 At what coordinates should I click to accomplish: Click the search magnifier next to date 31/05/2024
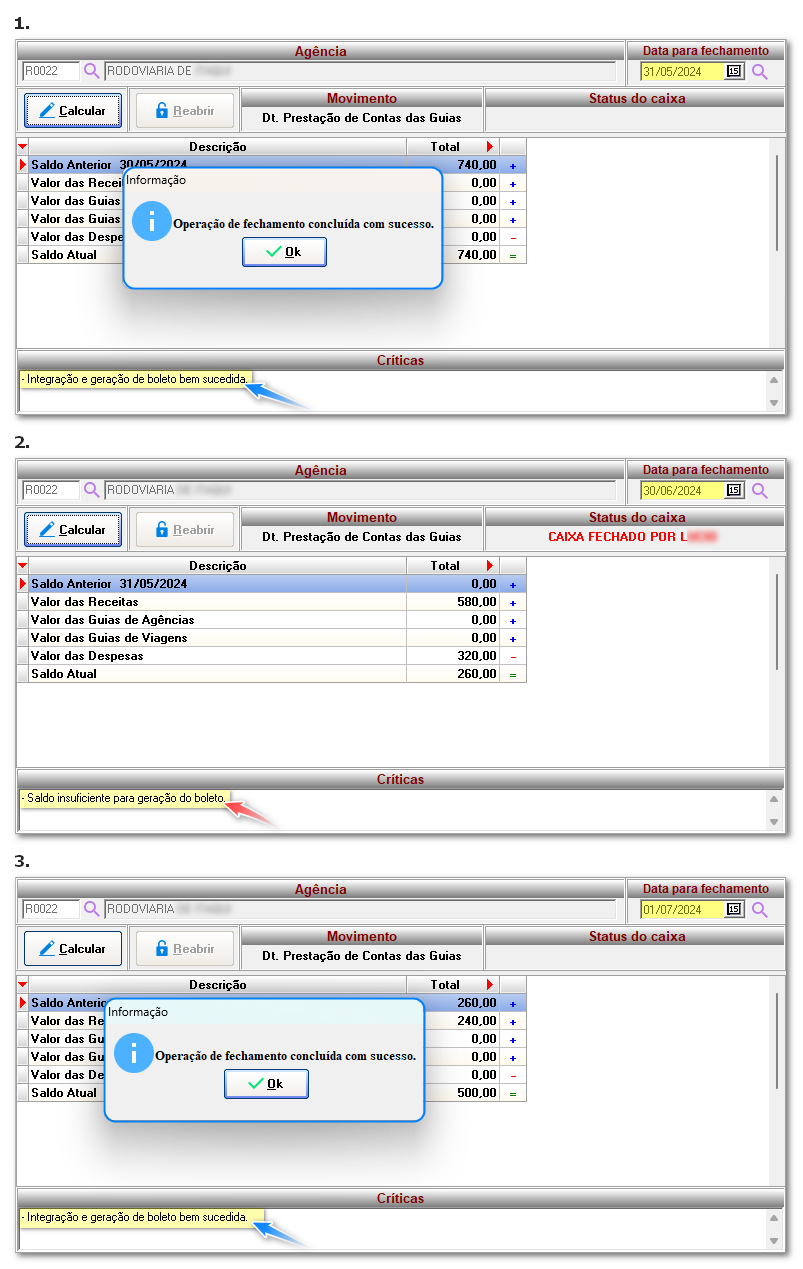pyautogui.click(x=760, y=71)
